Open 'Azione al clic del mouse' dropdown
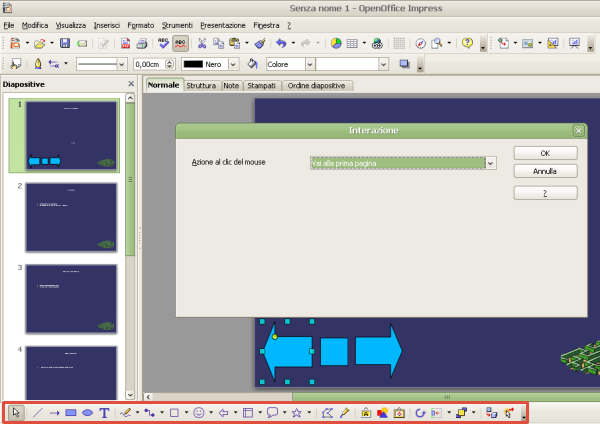600x424 pixels. coord(490,162)
